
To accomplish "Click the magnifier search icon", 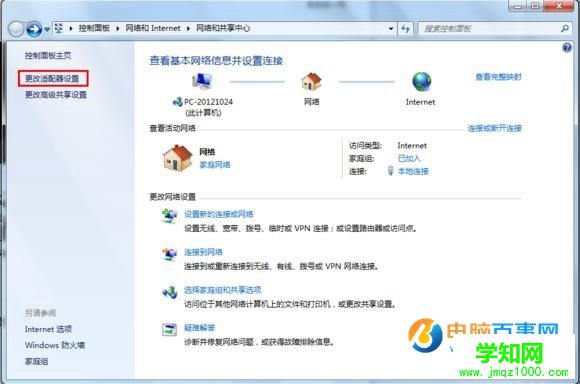I will click(564, 28).
